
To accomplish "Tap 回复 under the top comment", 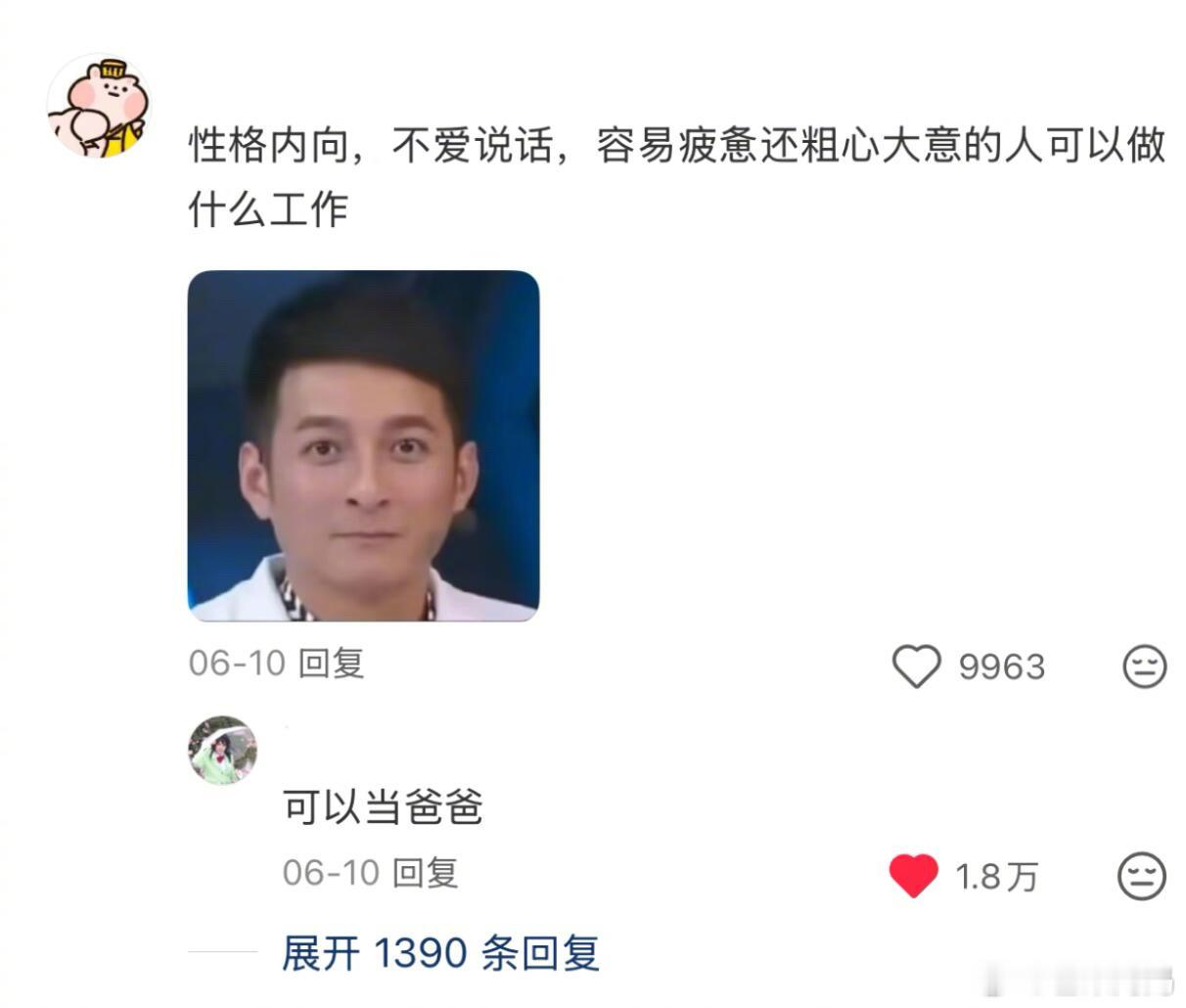I will pos(331,664).
